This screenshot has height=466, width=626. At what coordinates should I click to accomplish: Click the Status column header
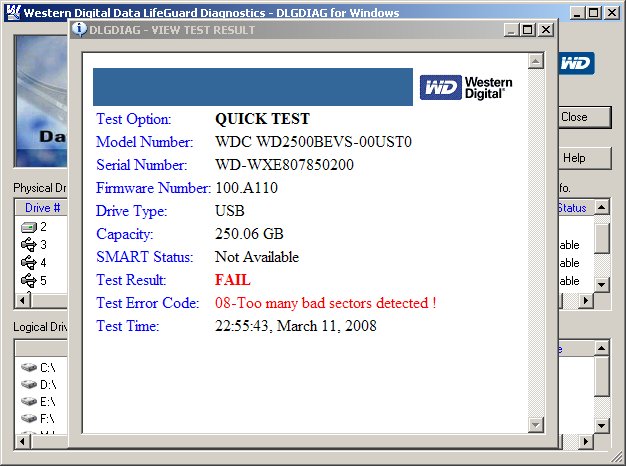click(576, 208)
